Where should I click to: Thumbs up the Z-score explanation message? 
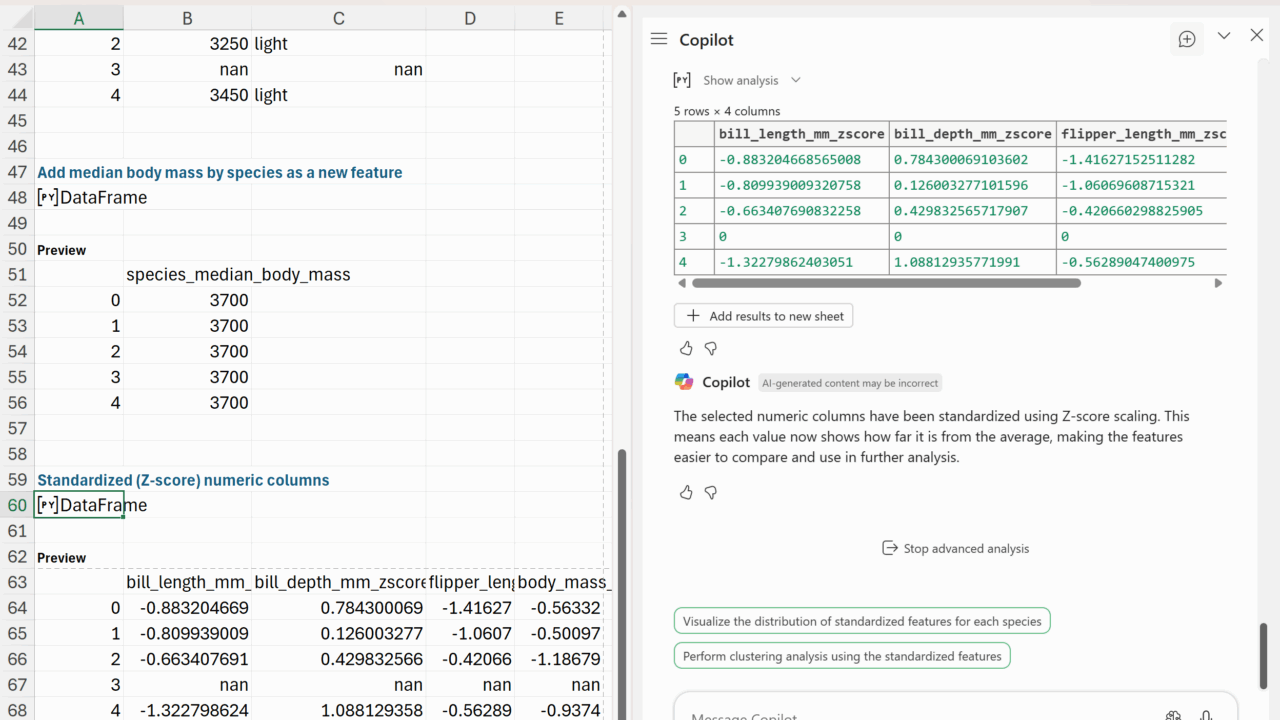[x=686, y=493]
